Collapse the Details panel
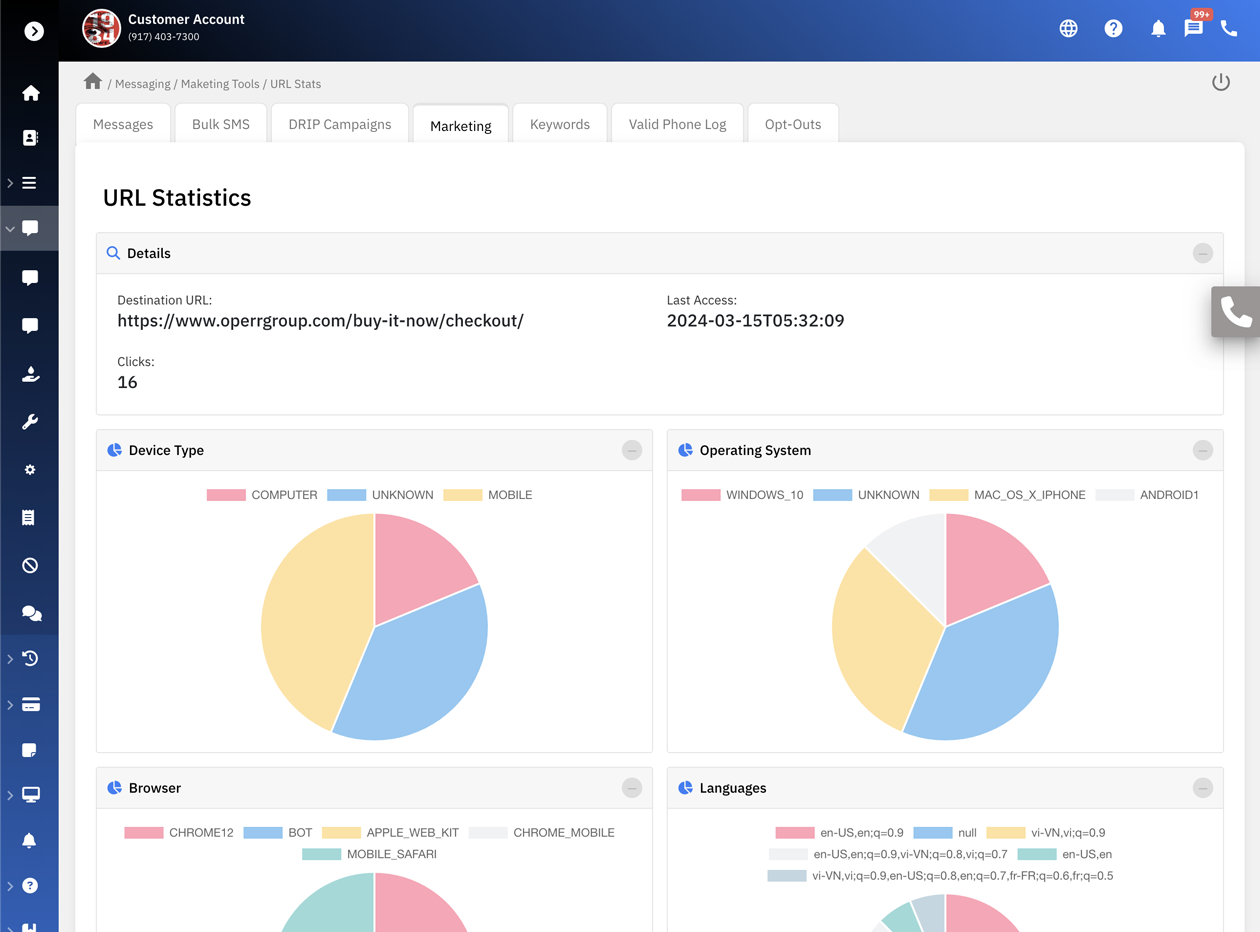Screen dimensions: 1260x932 (x=1203, y=253)
